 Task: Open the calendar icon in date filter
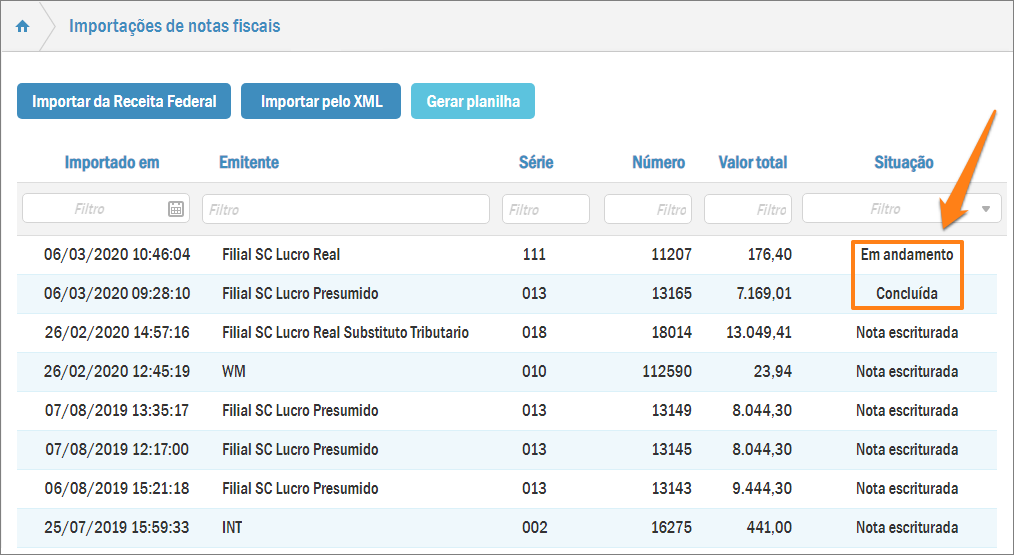(176, 209)
